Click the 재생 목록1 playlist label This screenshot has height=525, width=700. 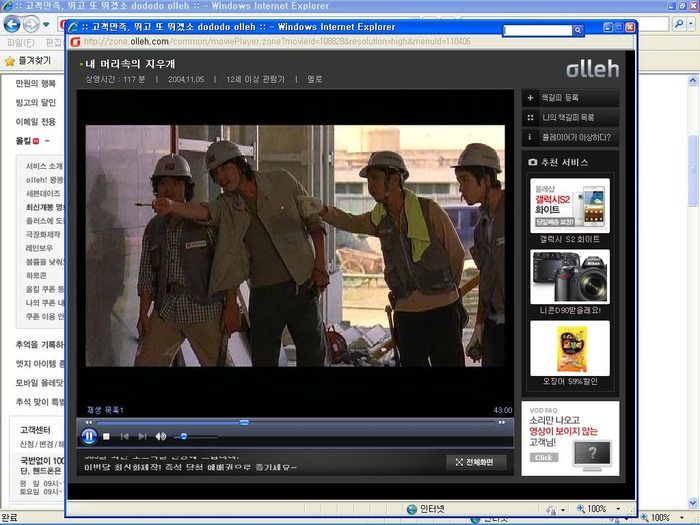click(x=105, y=410)
